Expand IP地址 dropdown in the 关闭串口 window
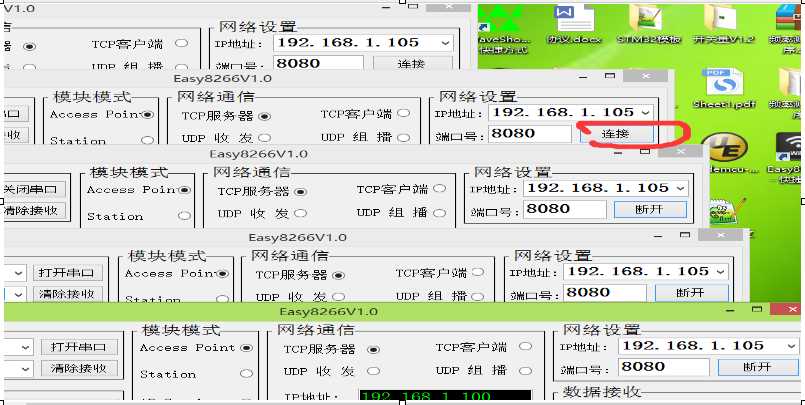Image resolution: width=805 pixels, height=405 pixels. coord(681,188)
